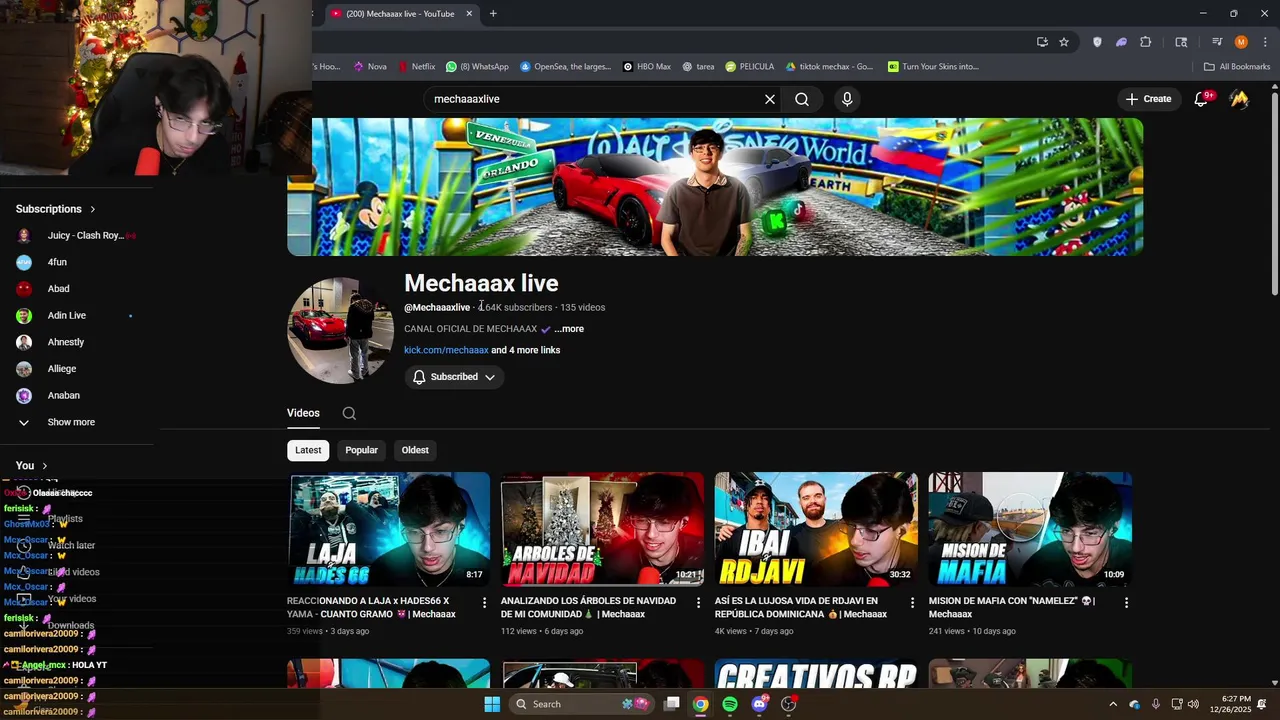Screen dimensions: 1280x720
Task: Select the Oldest filter chip
Action: [415, 450]
